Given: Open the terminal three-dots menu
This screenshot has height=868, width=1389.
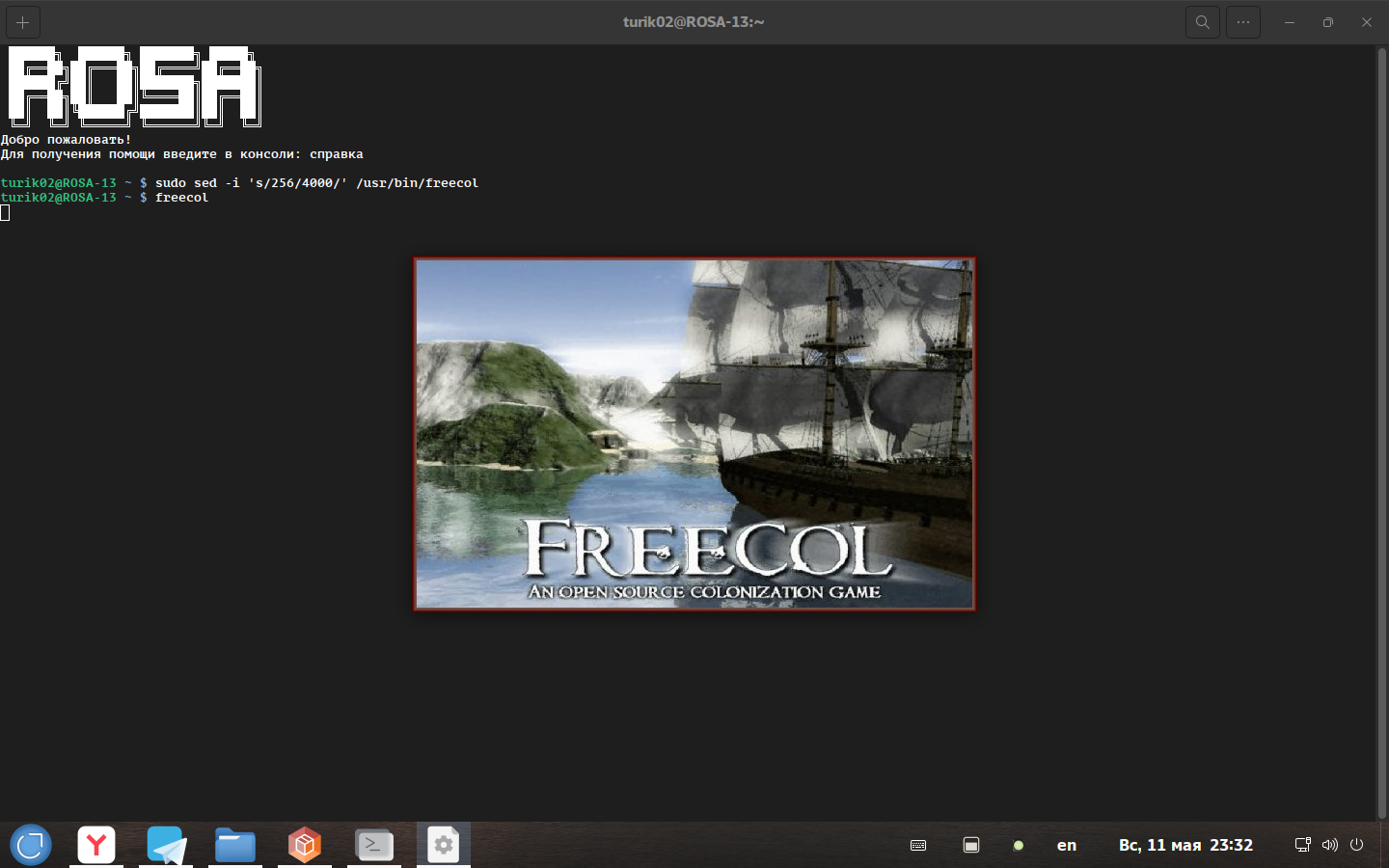Looking at the screenshot, I should pyautogui.click(x=1243, y=22).
